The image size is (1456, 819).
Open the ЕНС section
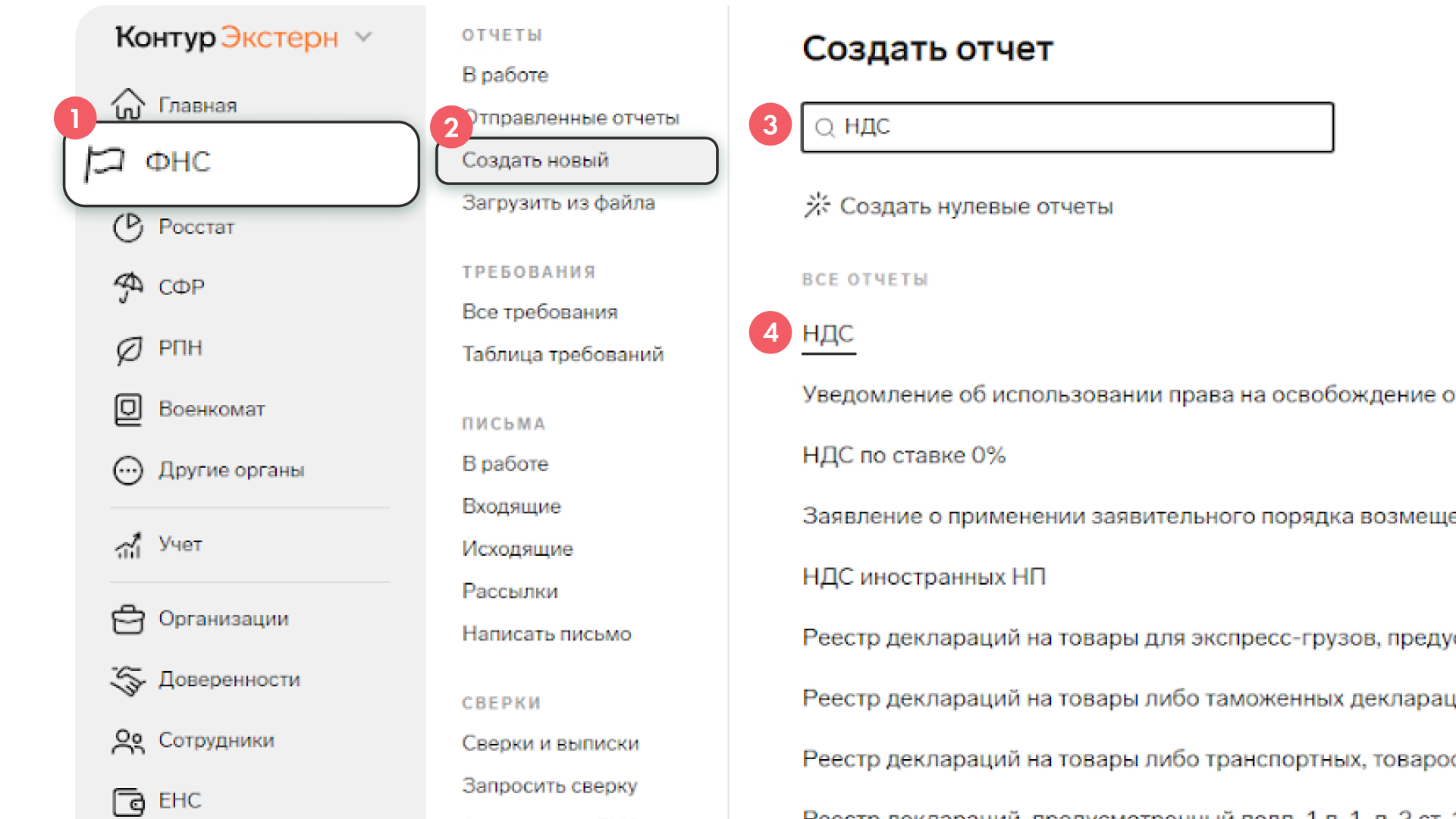(x=180, y=801)
